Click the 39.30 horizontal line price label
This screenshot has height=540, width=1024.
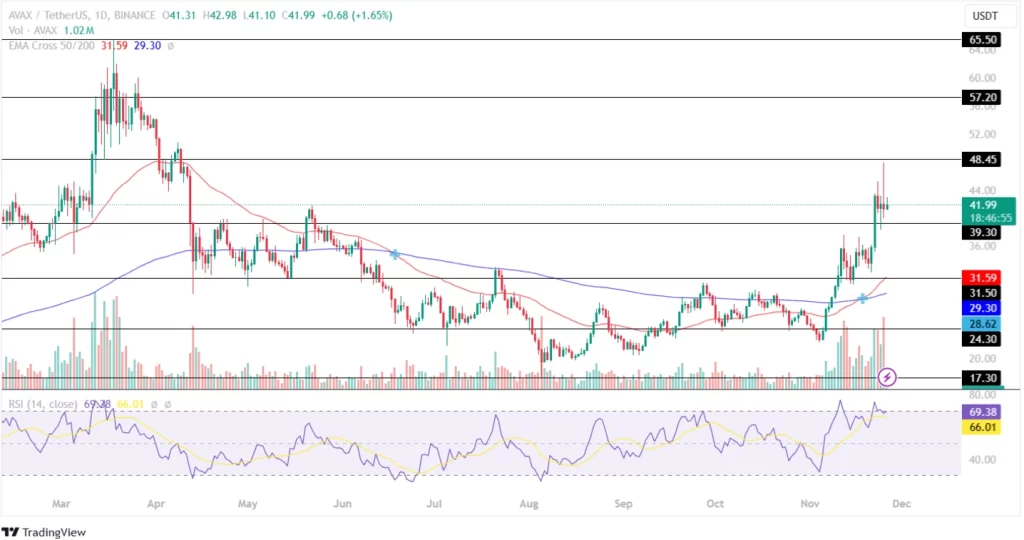[982, 232]
